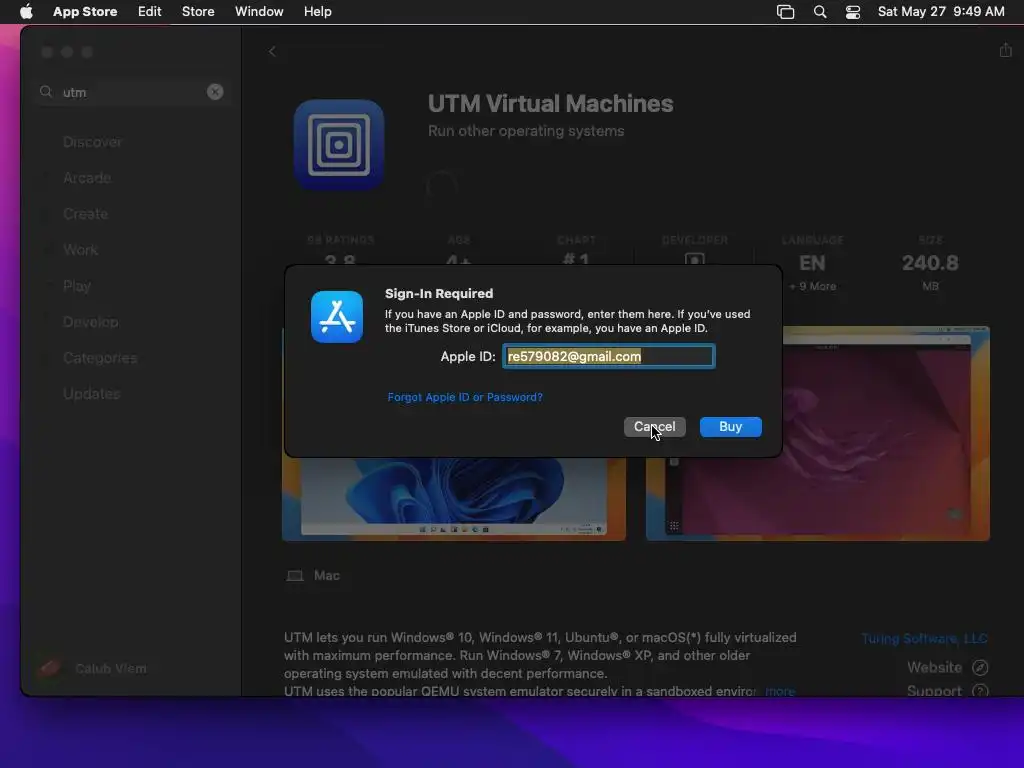Viewport: 1024px width, 768px height.
Task: Click the Mac laptop icon
Action: tap(295, 576)
